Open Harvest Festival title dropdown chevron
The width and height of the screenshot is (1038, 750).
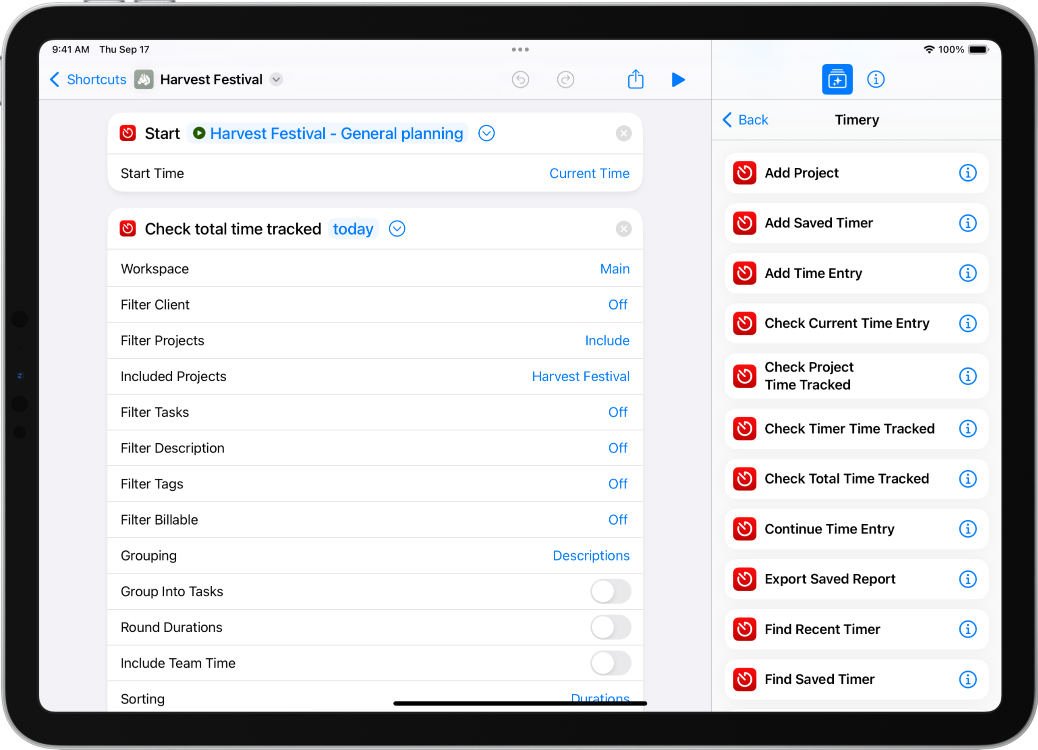pyautogui.click(x=277, y=79)
